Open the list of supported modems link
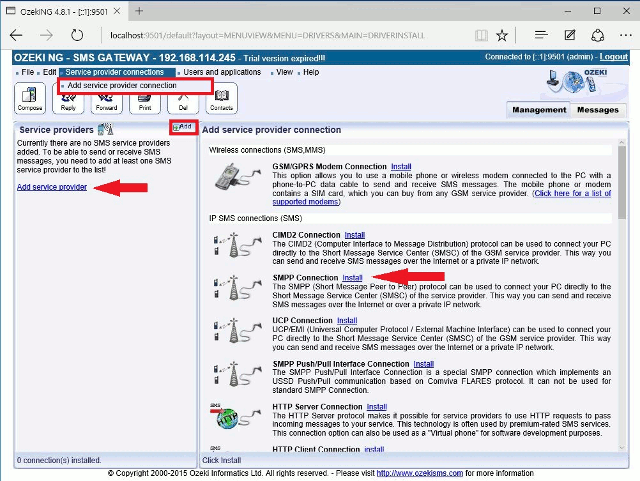This screenshot has height=481, width=640. pyautogui.click(x=573, y=193)
